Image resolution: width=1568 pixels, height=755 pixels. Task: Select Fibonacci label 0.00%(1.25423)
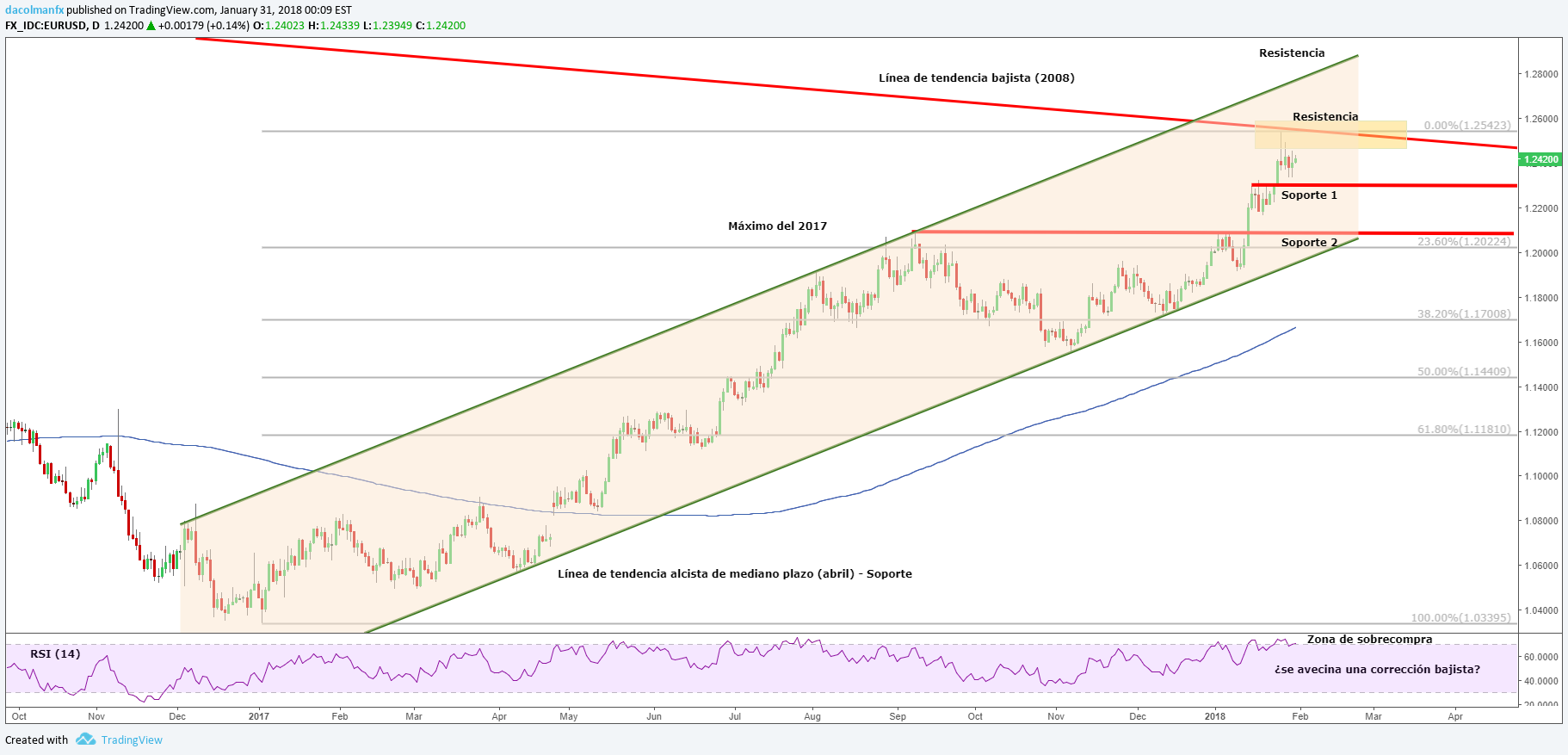1467,126
